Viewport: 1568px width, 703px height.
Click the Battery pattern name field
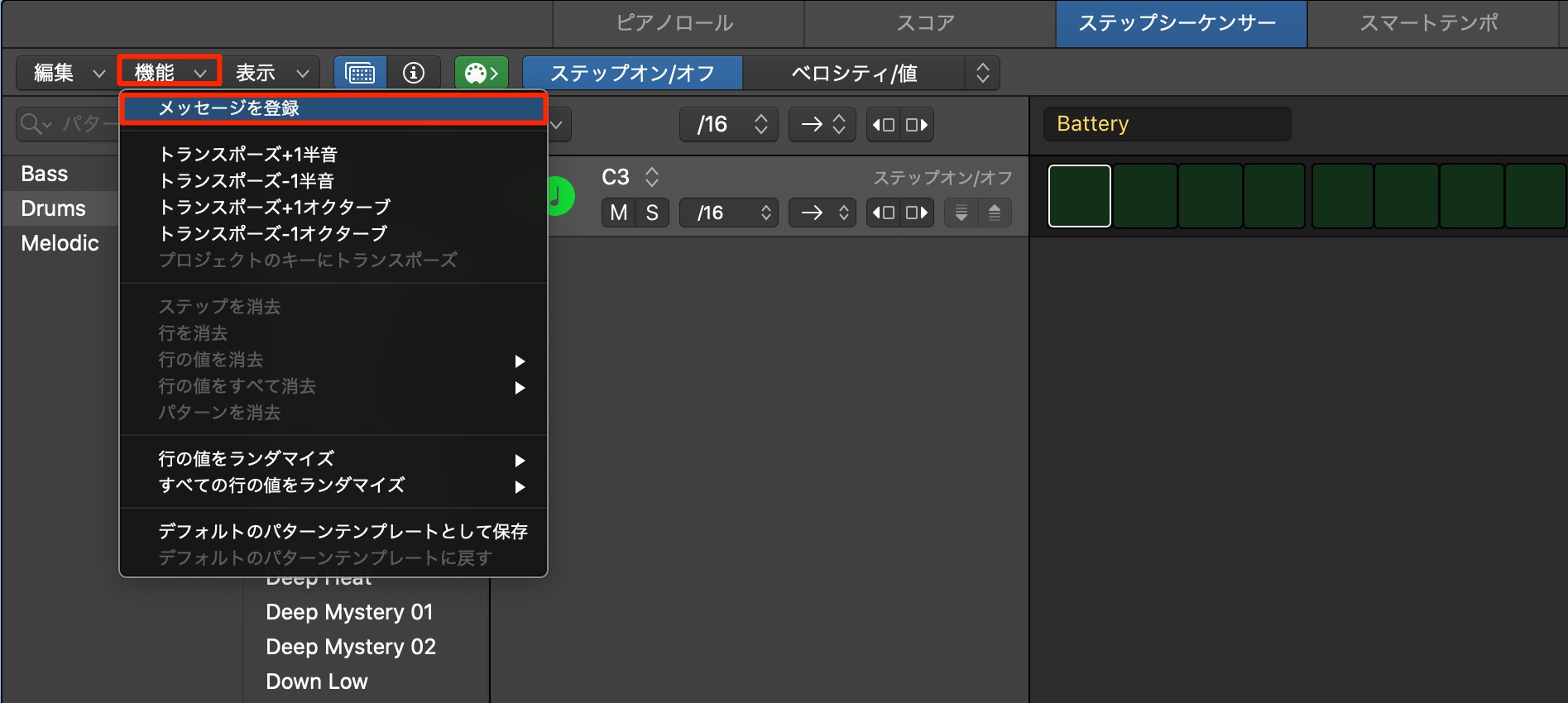point(1167,124)
